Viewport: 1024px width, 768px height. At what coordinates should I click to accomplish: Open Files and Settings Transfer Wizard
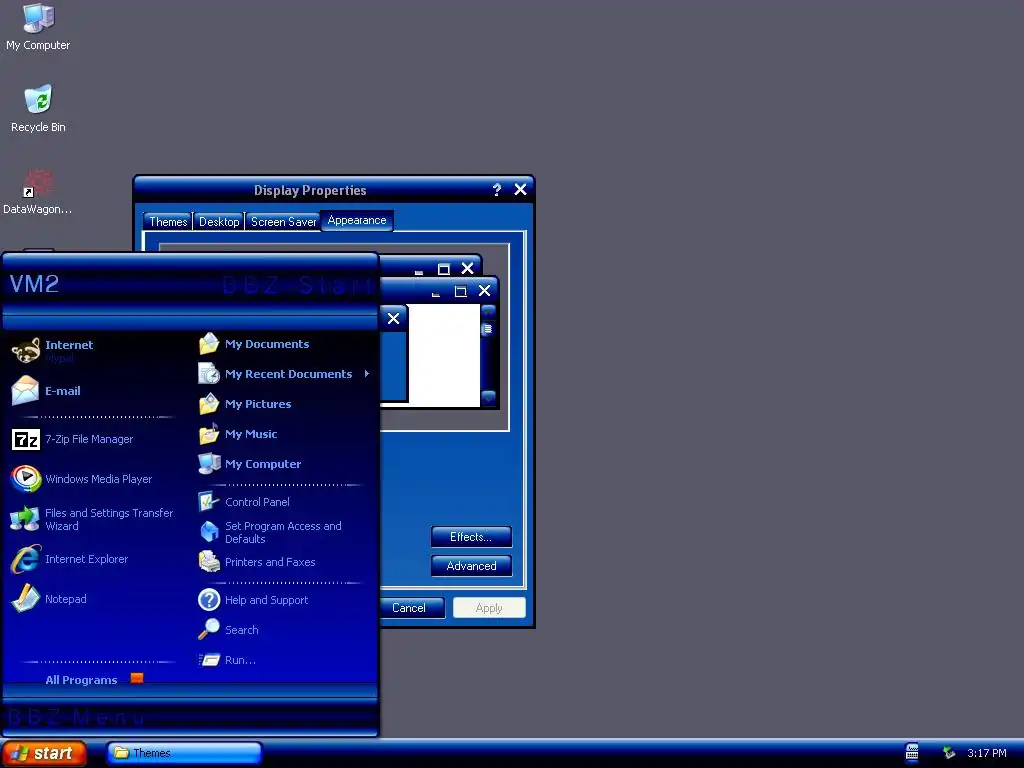click(91, 519)
